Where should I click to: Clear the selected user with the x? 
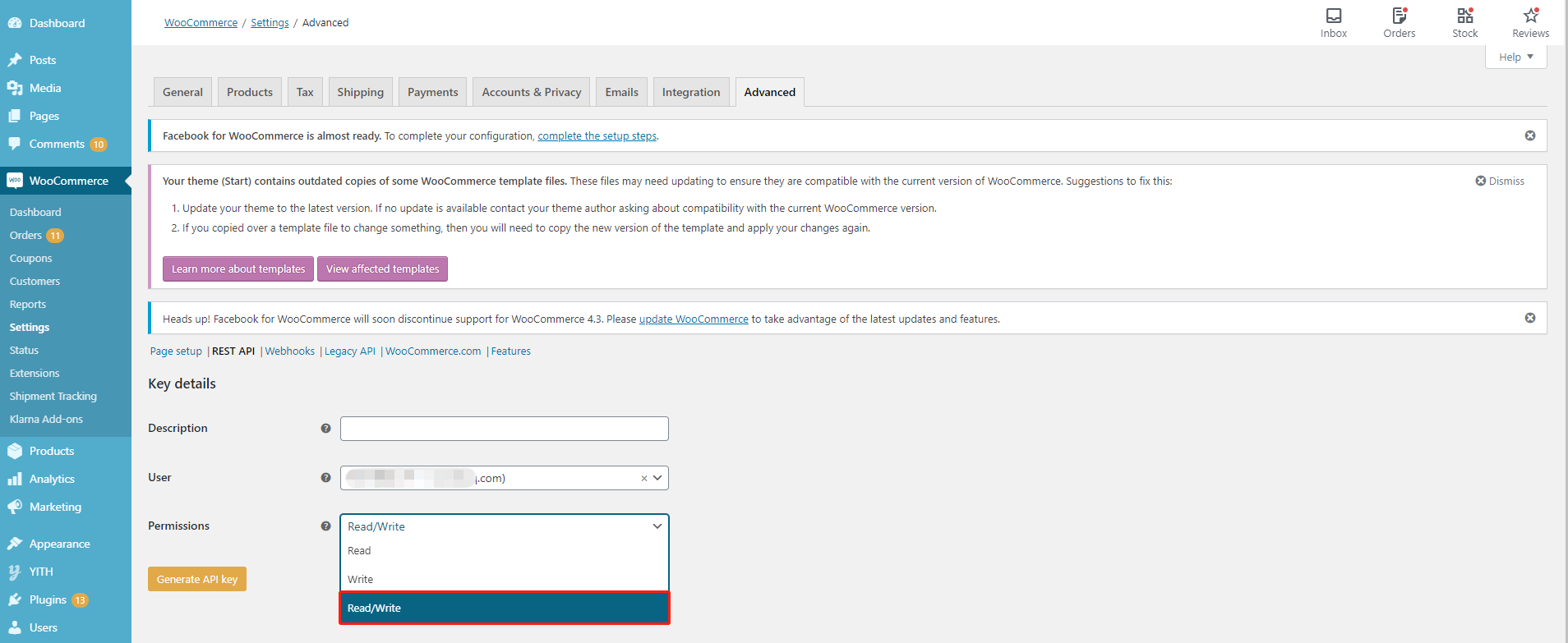point(644,478)
